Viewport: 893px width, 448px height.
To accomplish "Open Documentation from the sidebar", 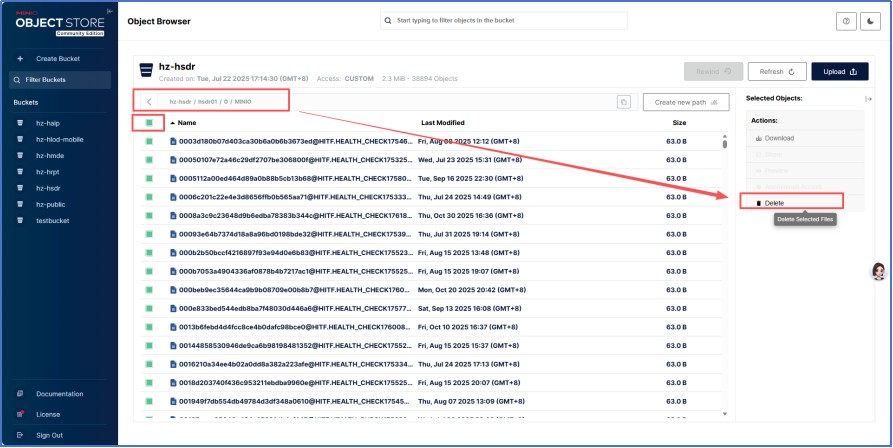I will point(59,394).
